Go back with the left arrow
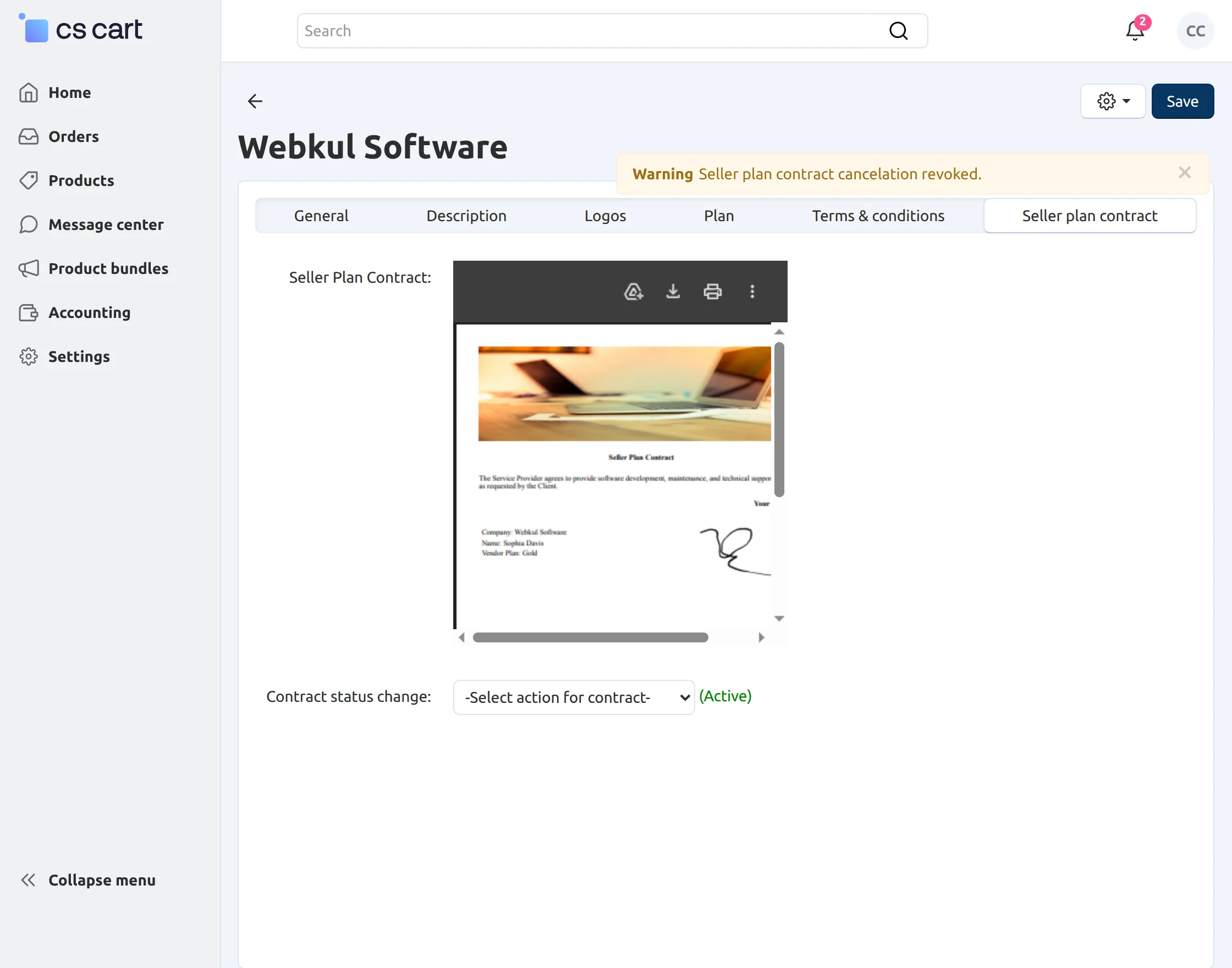1232x968 pixels. (255, 101)
